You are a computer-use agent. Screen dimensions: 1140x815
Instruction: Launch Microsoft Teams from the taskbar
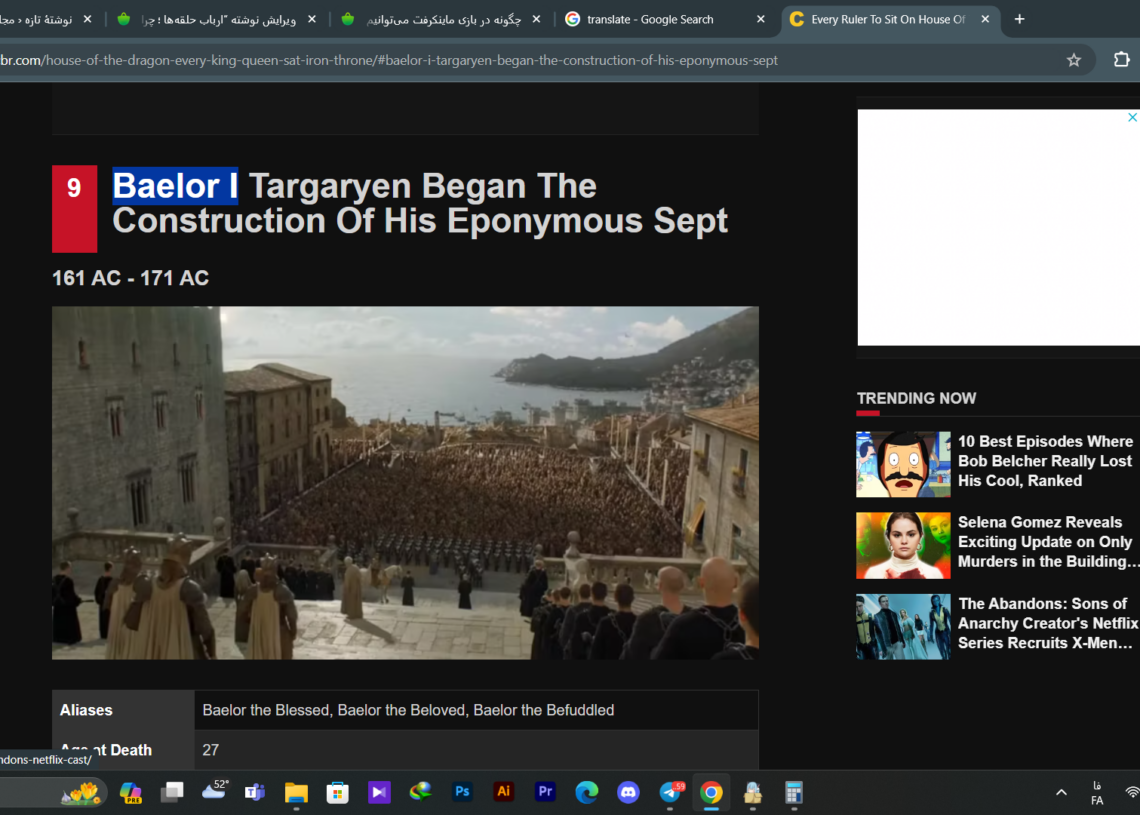click(x=254, y=792)
